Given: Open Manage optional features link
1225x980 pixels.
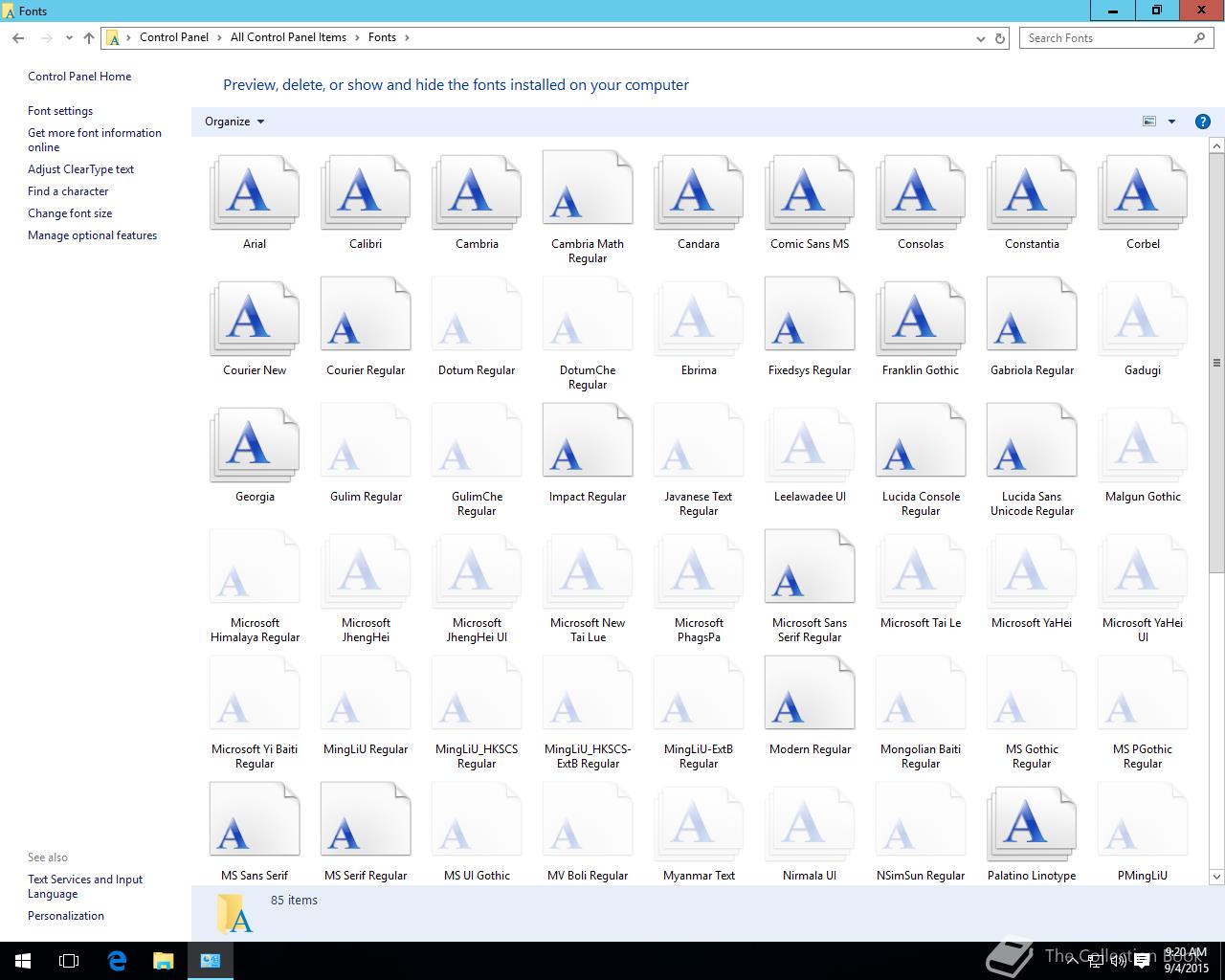Looking at the screenshot, I should pos(92,235).
